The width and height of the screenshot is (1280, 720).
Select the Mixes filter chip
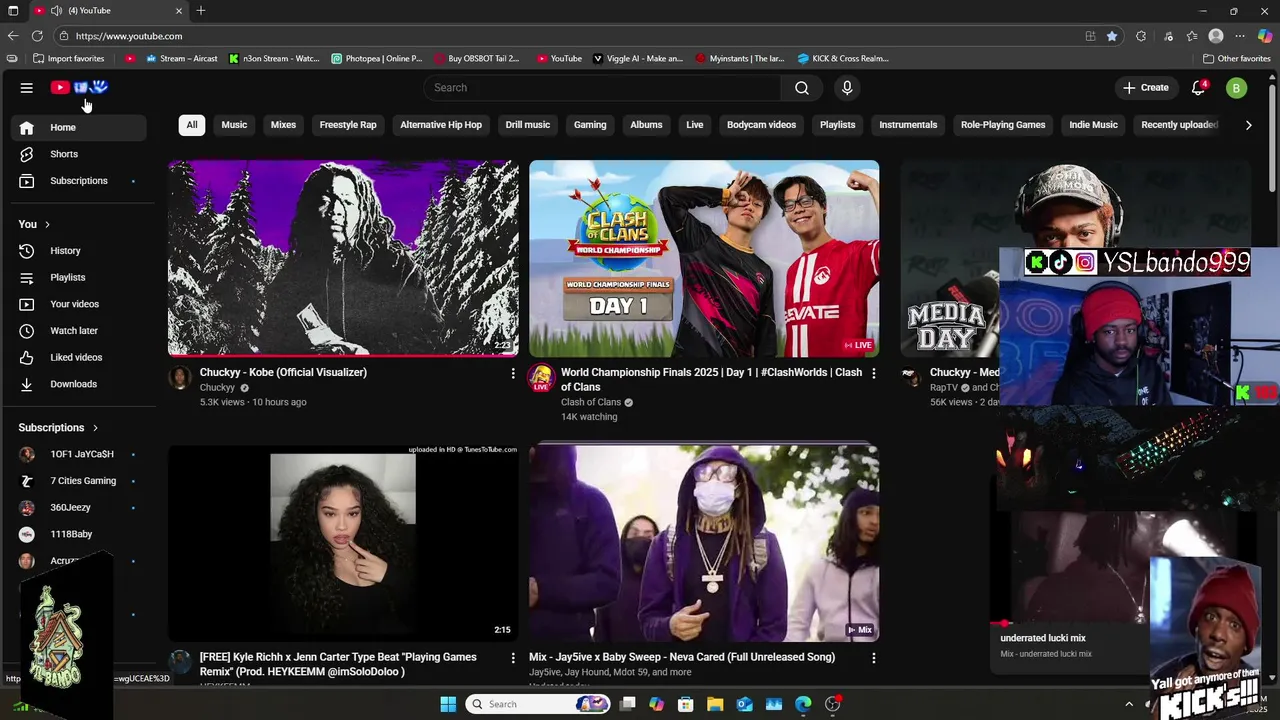283,125
